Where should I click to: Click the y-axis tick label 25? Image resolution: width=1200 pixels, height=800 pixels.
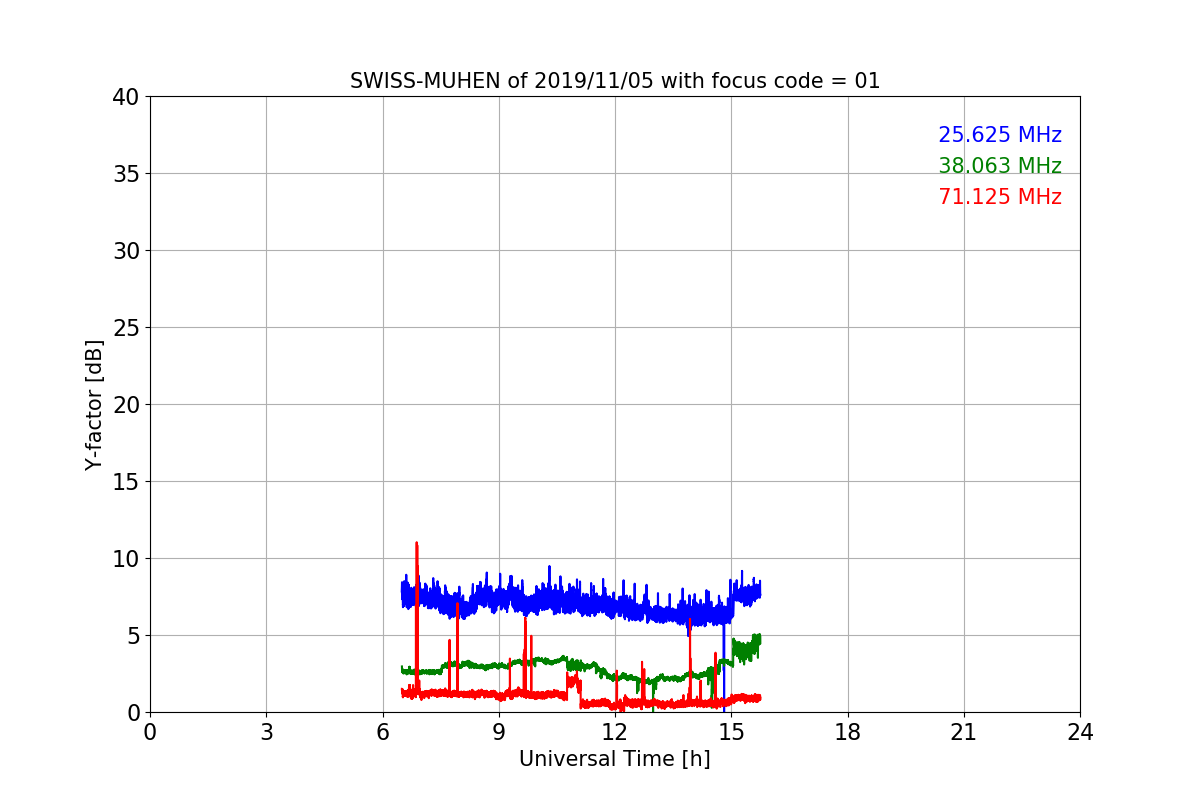[126, 328]
